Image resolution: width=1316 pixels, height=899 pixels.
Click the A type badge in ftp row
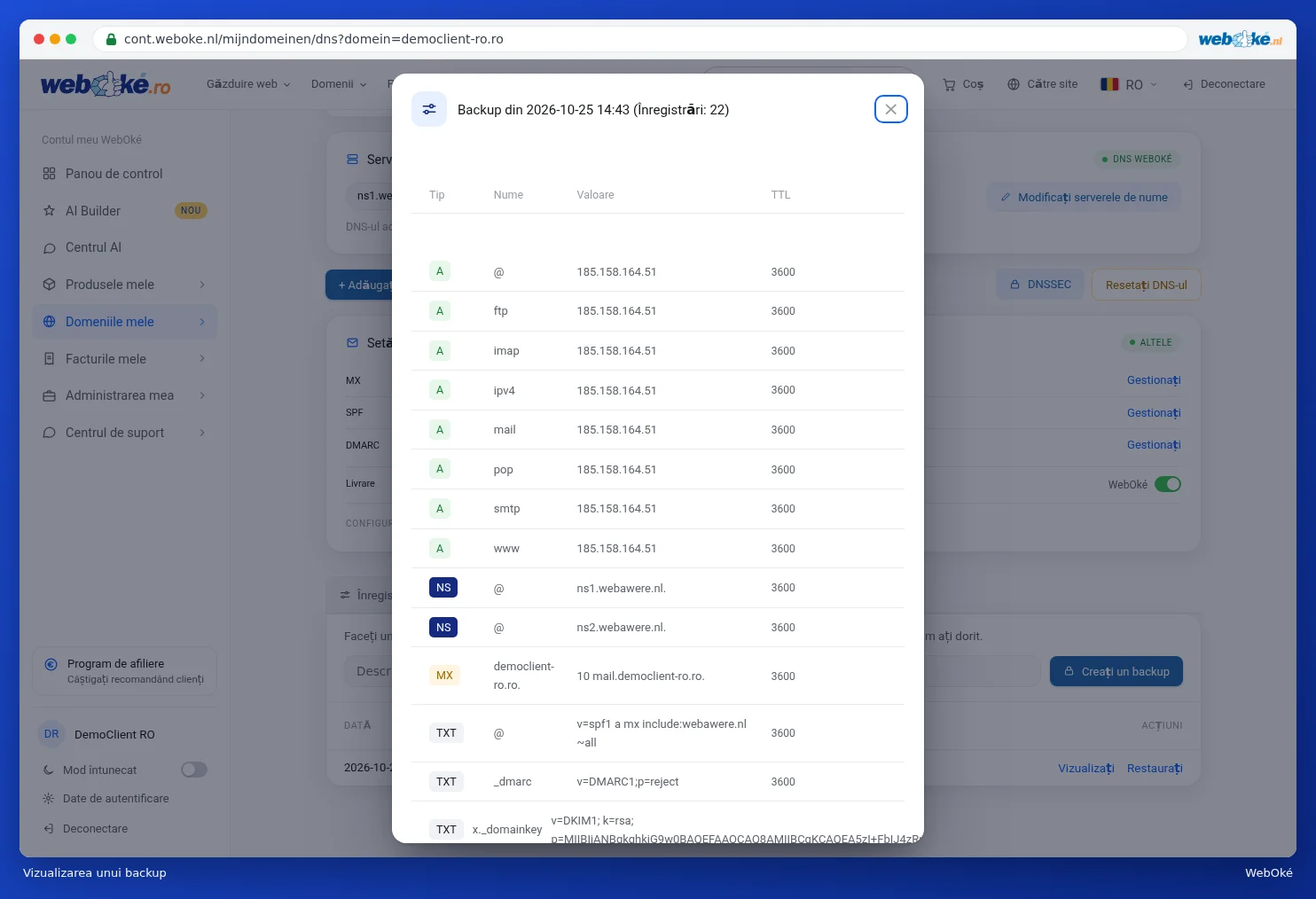(x=440, y=311)
